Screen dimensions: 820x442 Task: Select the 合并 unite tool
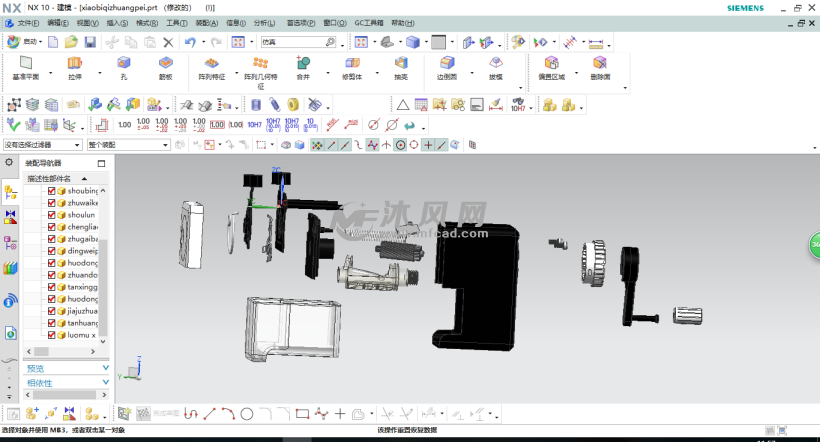(303, 68)
